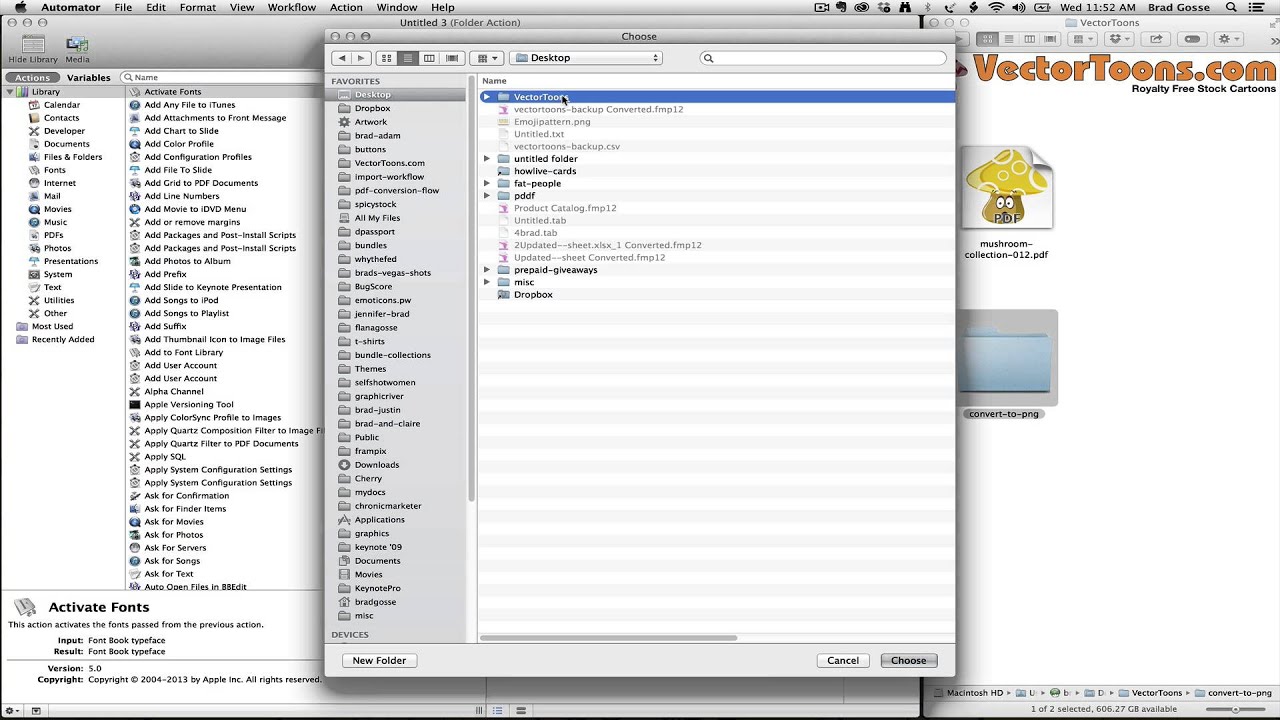Select Internet category in Library
1280x720 pixels.
coord(60,183)
